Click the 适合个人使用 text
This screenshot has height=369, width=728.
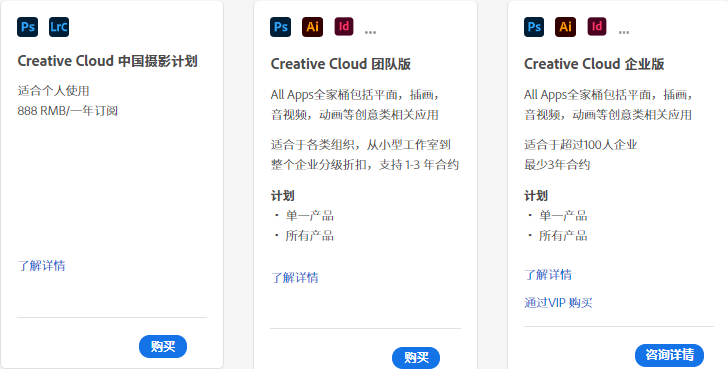53,91
